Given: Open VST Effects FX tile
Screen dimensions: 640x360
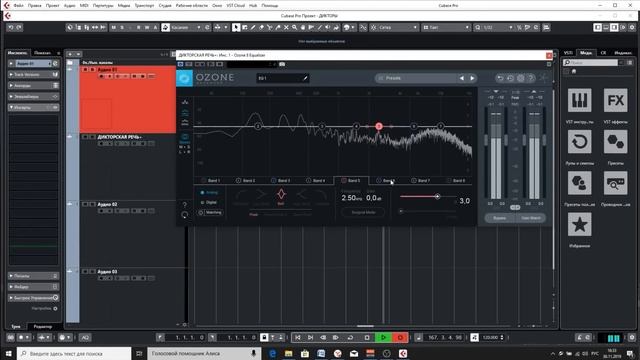Looking at the screenshot, I should [x=616, y=100].
